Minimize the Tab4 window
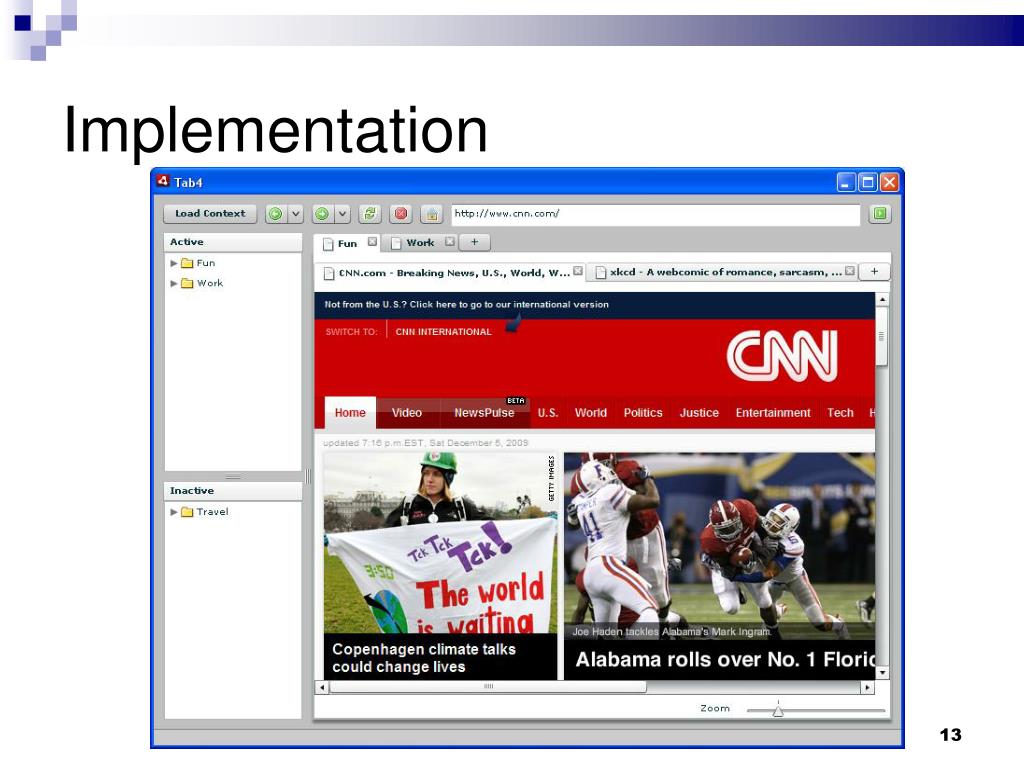The width and height of the screenshot is (1024, 768). pyautogui.click(x=846, y=182)
